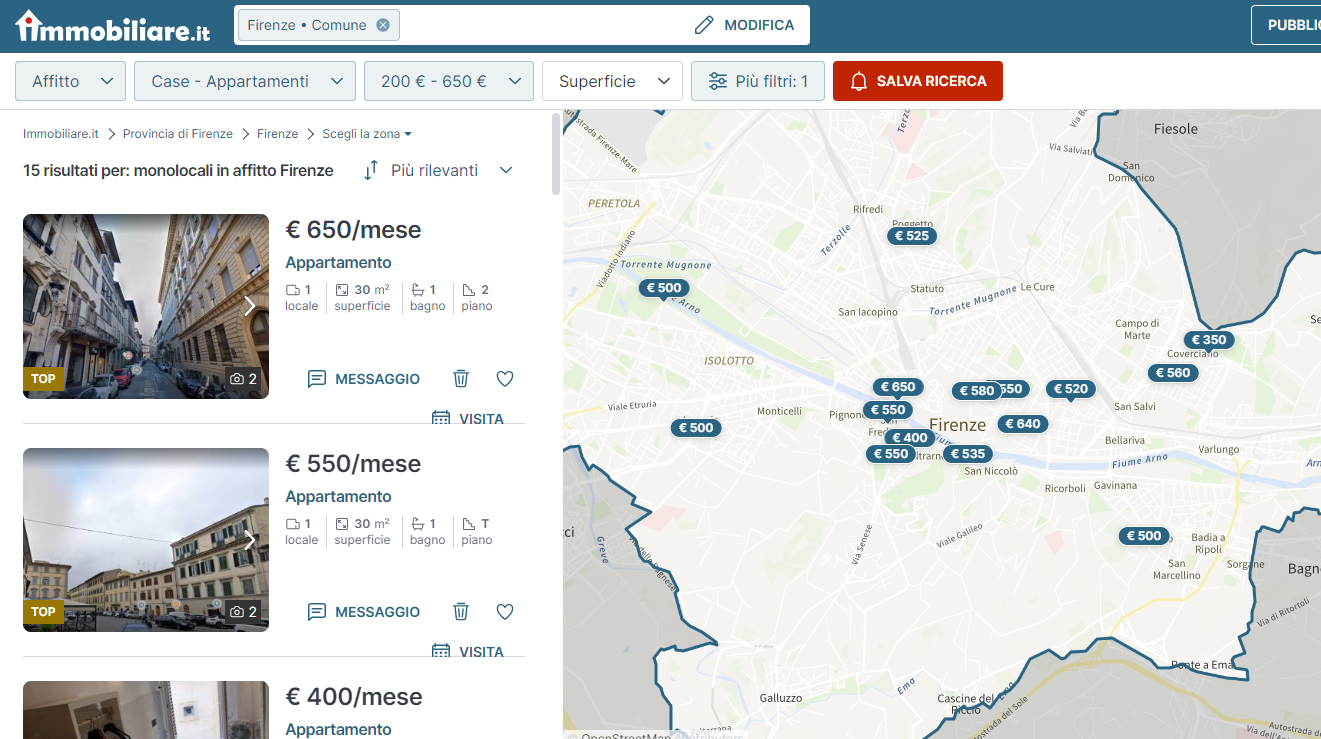Click the € 500 map marker near Monticelli
The image size is (1321, 739).
(x=696, y=428)
